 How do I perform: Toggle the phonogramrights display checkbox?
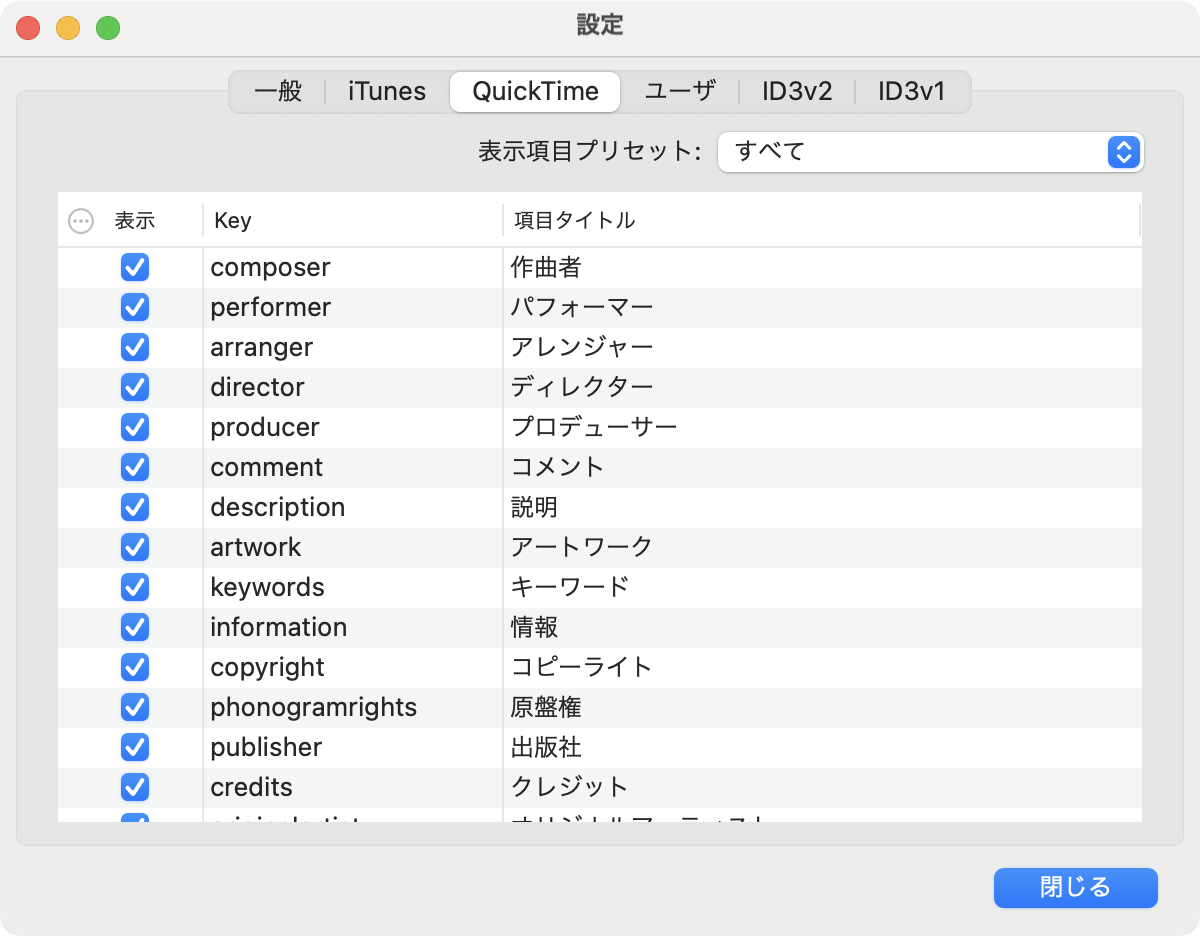tap(135, 707)
